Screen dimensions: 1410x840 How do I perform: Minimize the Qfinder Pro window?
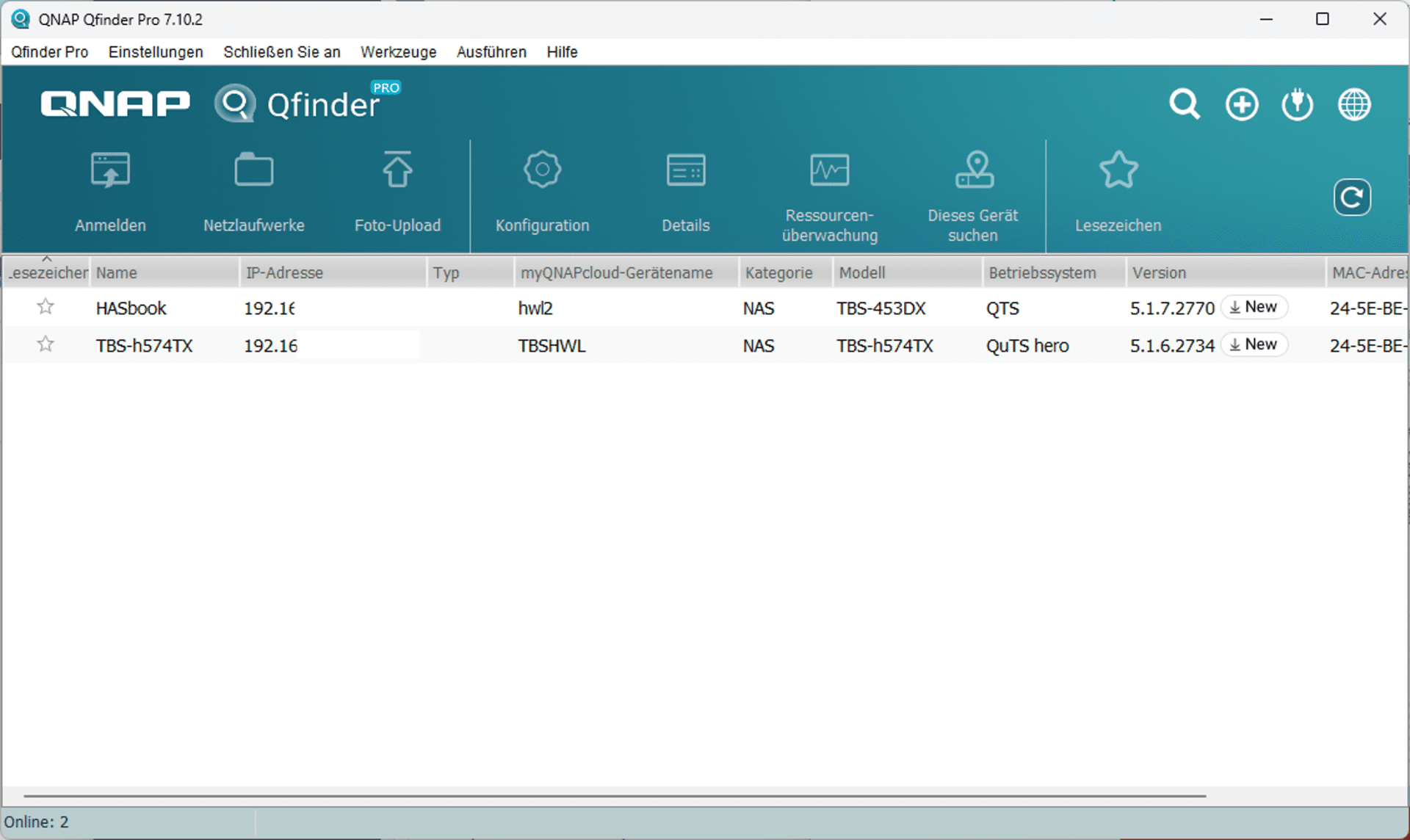click(1266, 19)
